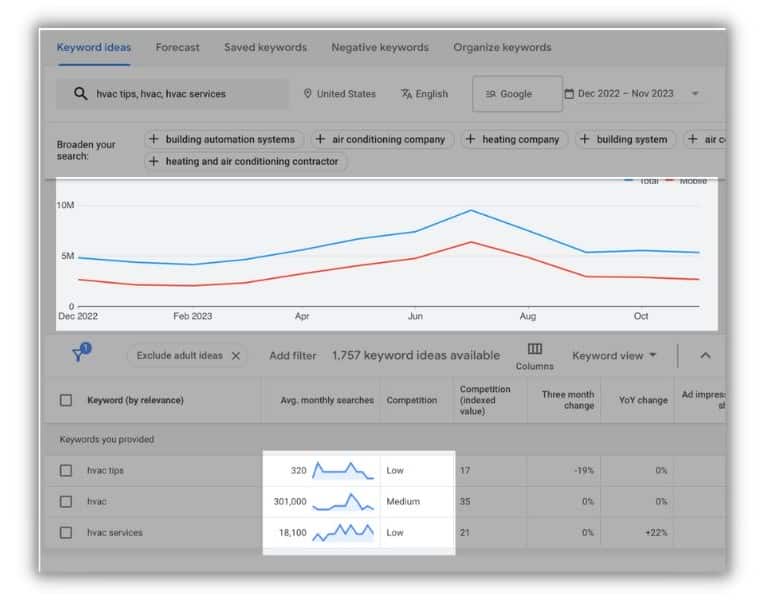Select the Google search network button
Viewport: 764px width, 600px height.
coord(517,94)
